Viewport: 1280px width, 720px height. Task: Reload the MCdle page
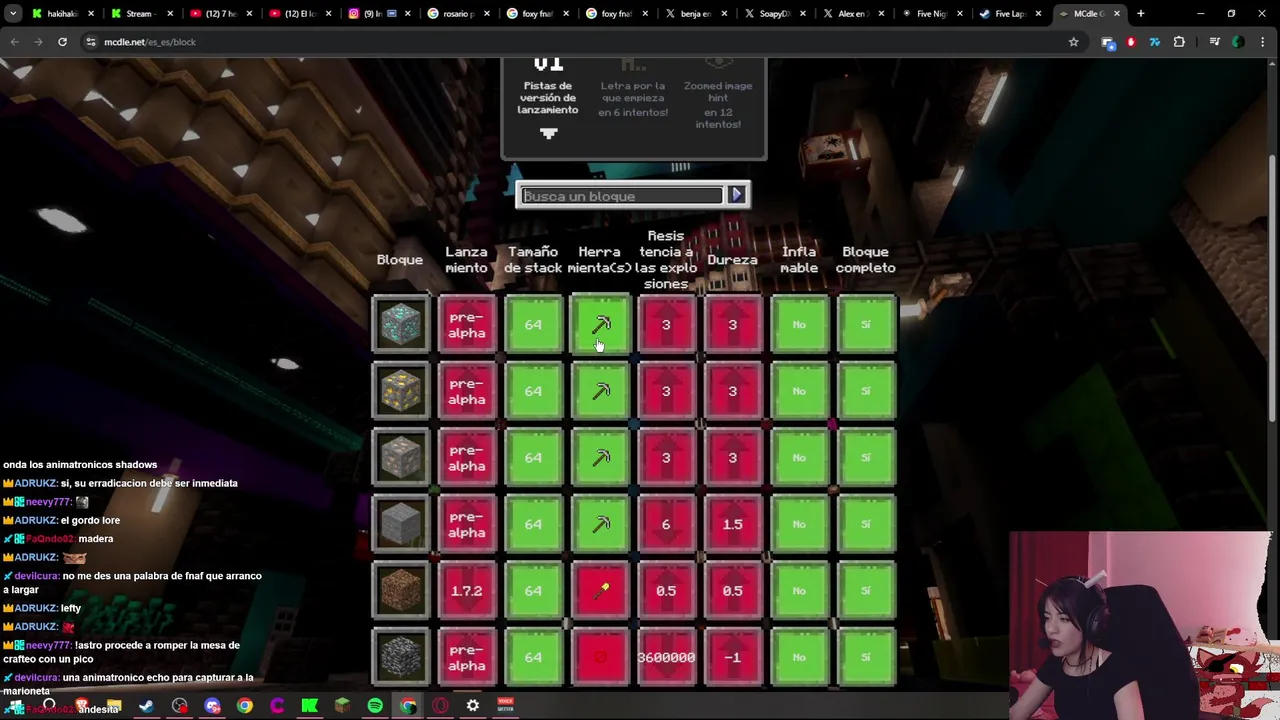pos(62,42)
